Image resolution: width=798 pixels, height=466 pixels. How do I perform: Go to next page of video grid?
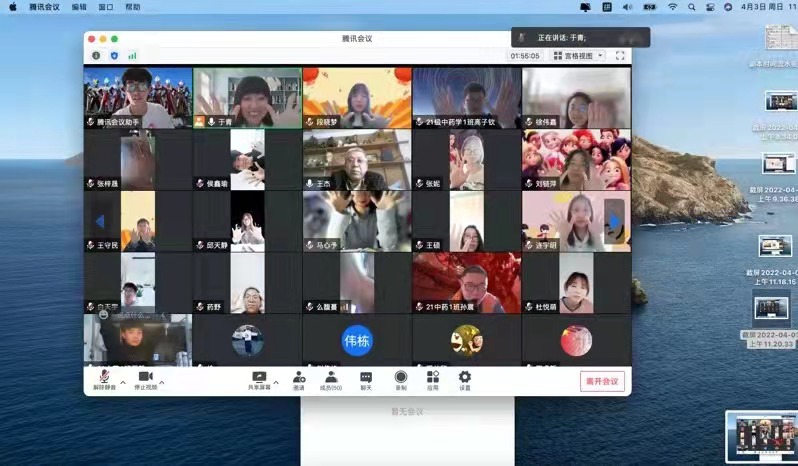(616, 221)
